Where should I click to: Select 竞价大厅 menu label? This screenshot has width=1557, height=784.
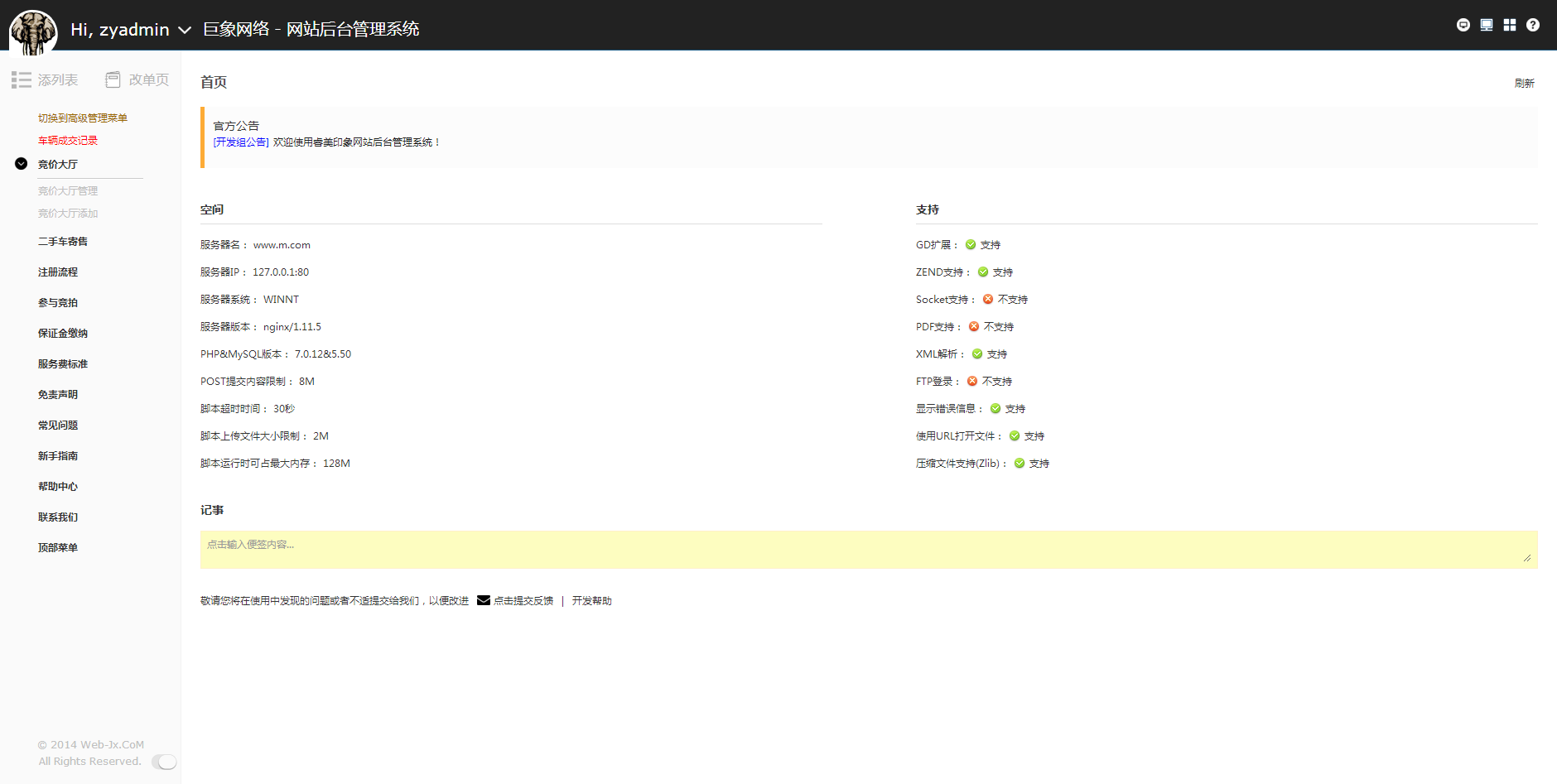click(x=58, y=165)
